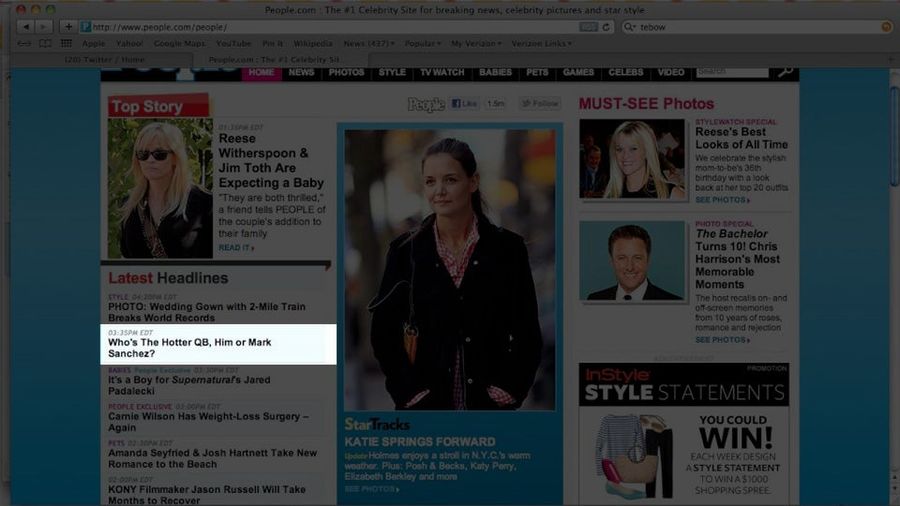Image resolution: width=900 pixels, height=506 pixels.
Task: Open BABIES in People navigation bar
Action: [495, 72]
